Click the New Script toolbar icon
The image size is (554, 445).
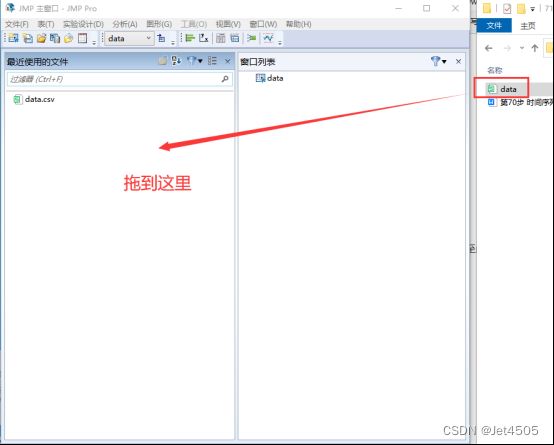(28, 38)
